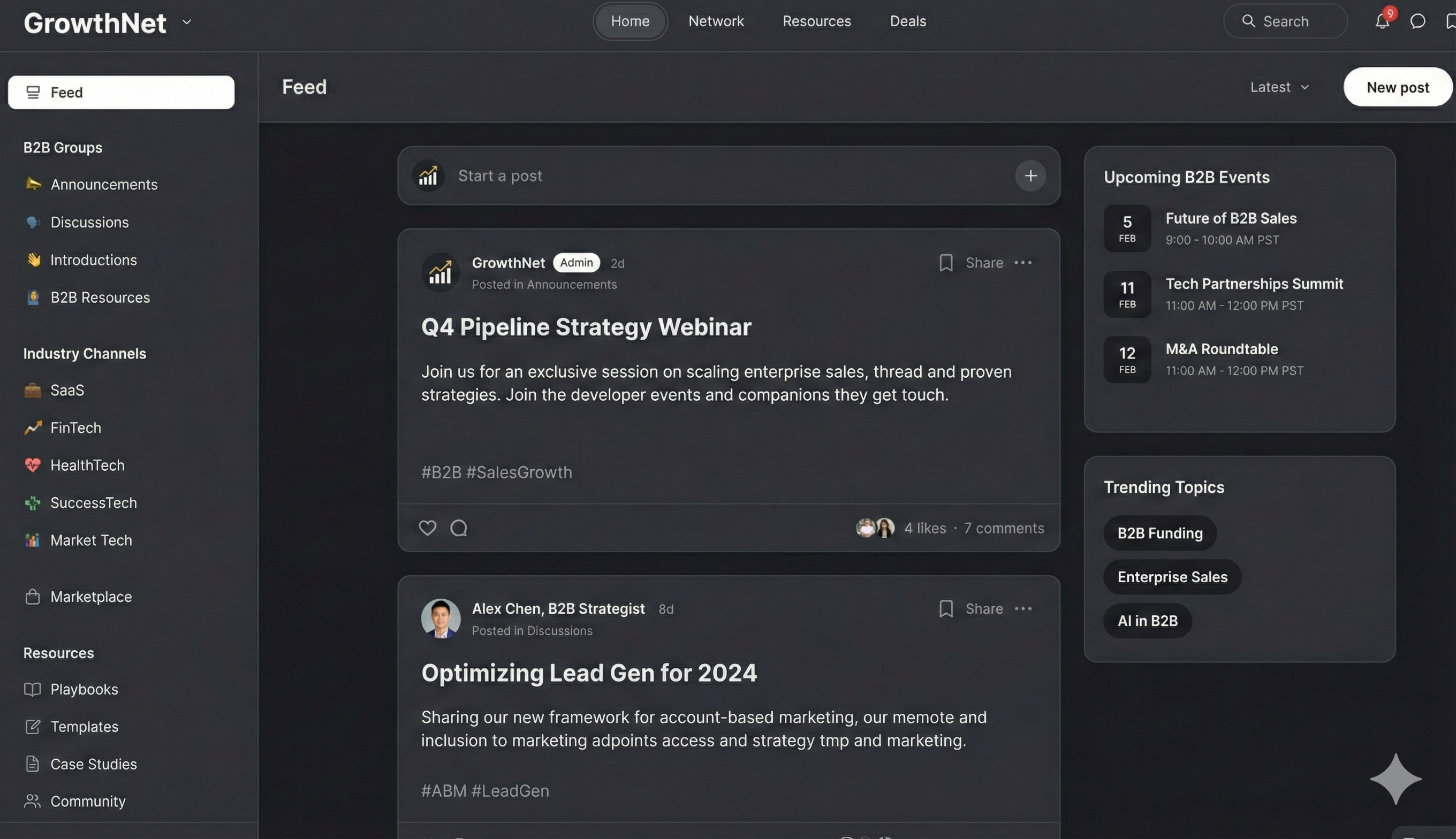Open the notifications bell icon
The height and width of the screenshot is (839, 1456).
(x=1382, y=21)
